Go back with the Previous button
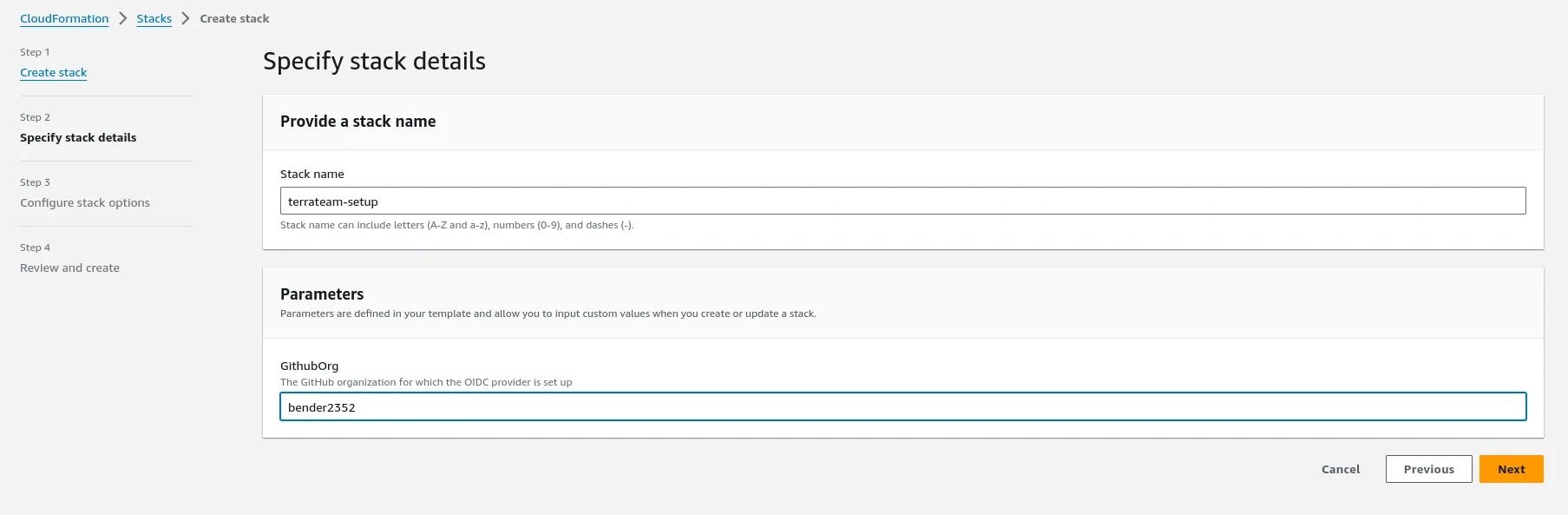Screen dimensions: 1568x515 [1428, 469]
